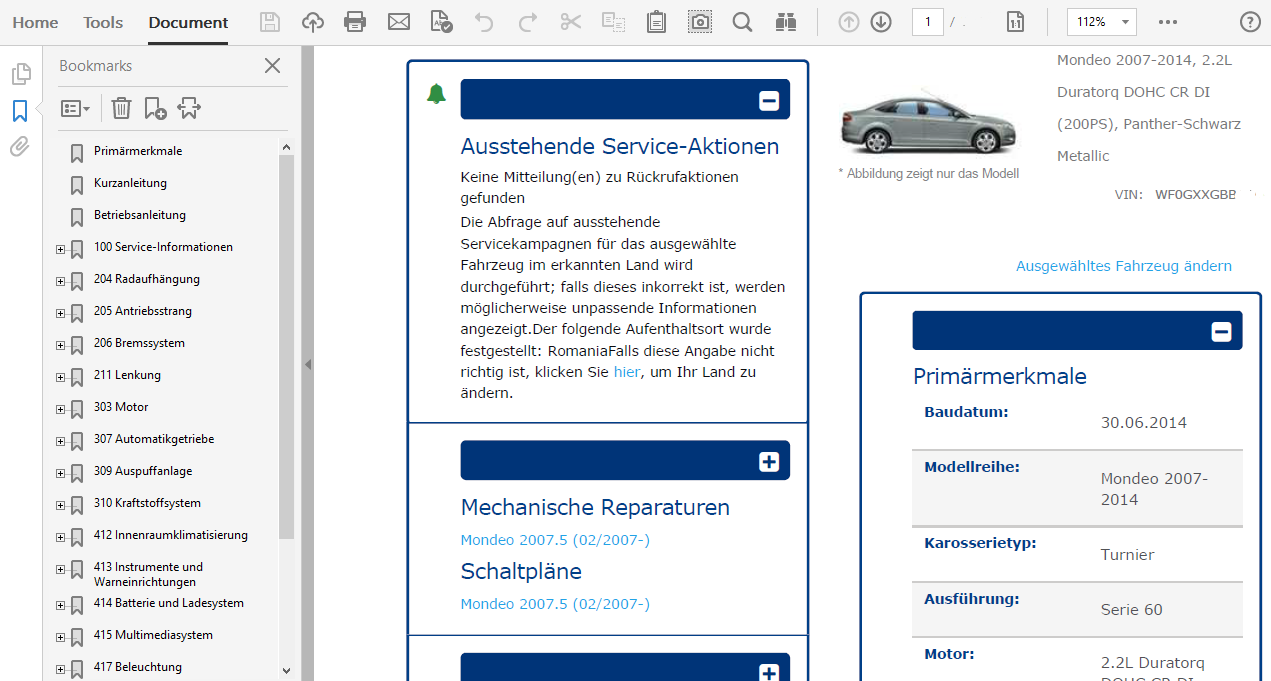This screenshot has width=1271, height=681.
Task: Collapse the Ausstehende Service-Aktionen section
Action: [768, 100]
